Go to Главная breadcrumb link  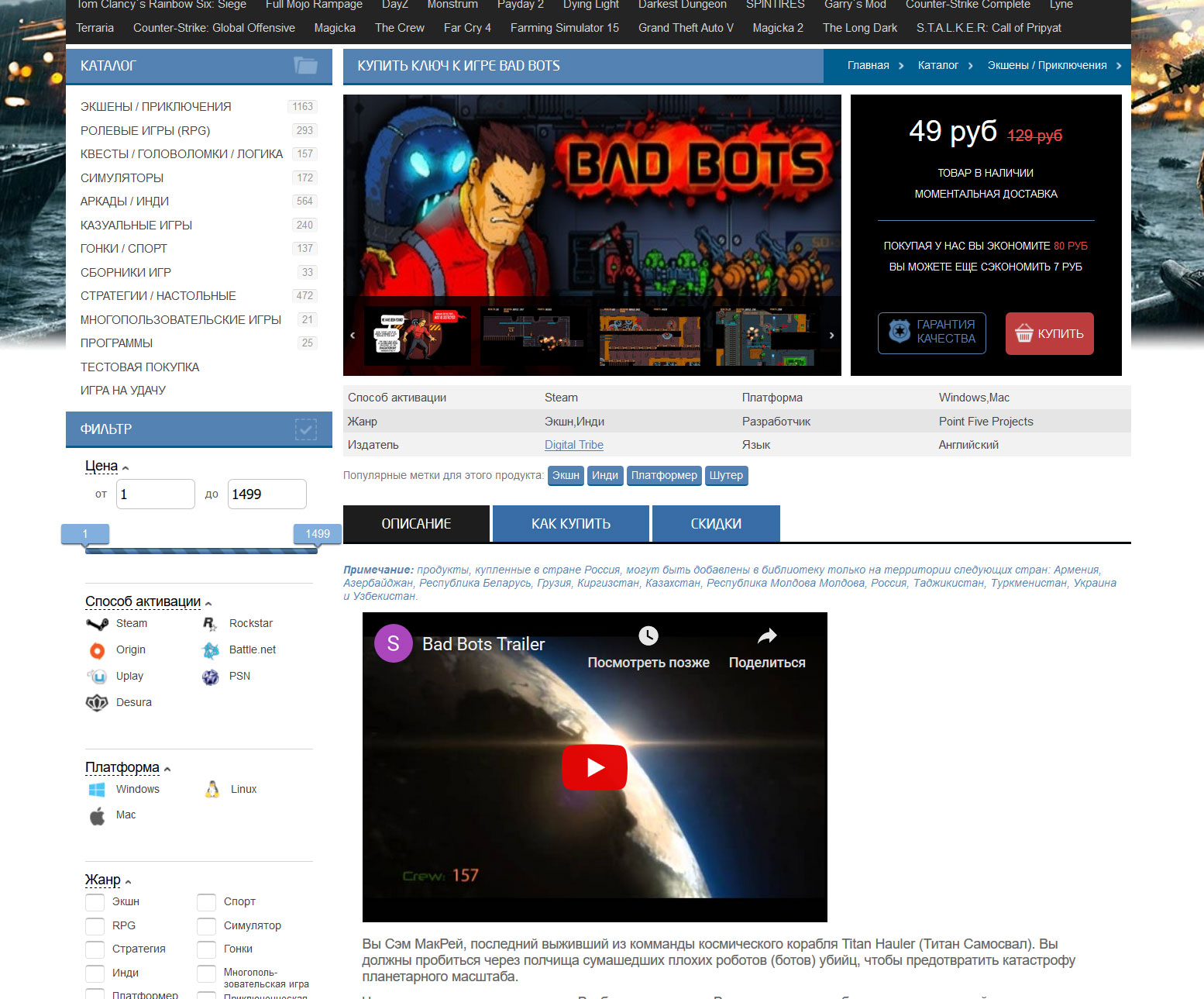(x=869, y=66)
